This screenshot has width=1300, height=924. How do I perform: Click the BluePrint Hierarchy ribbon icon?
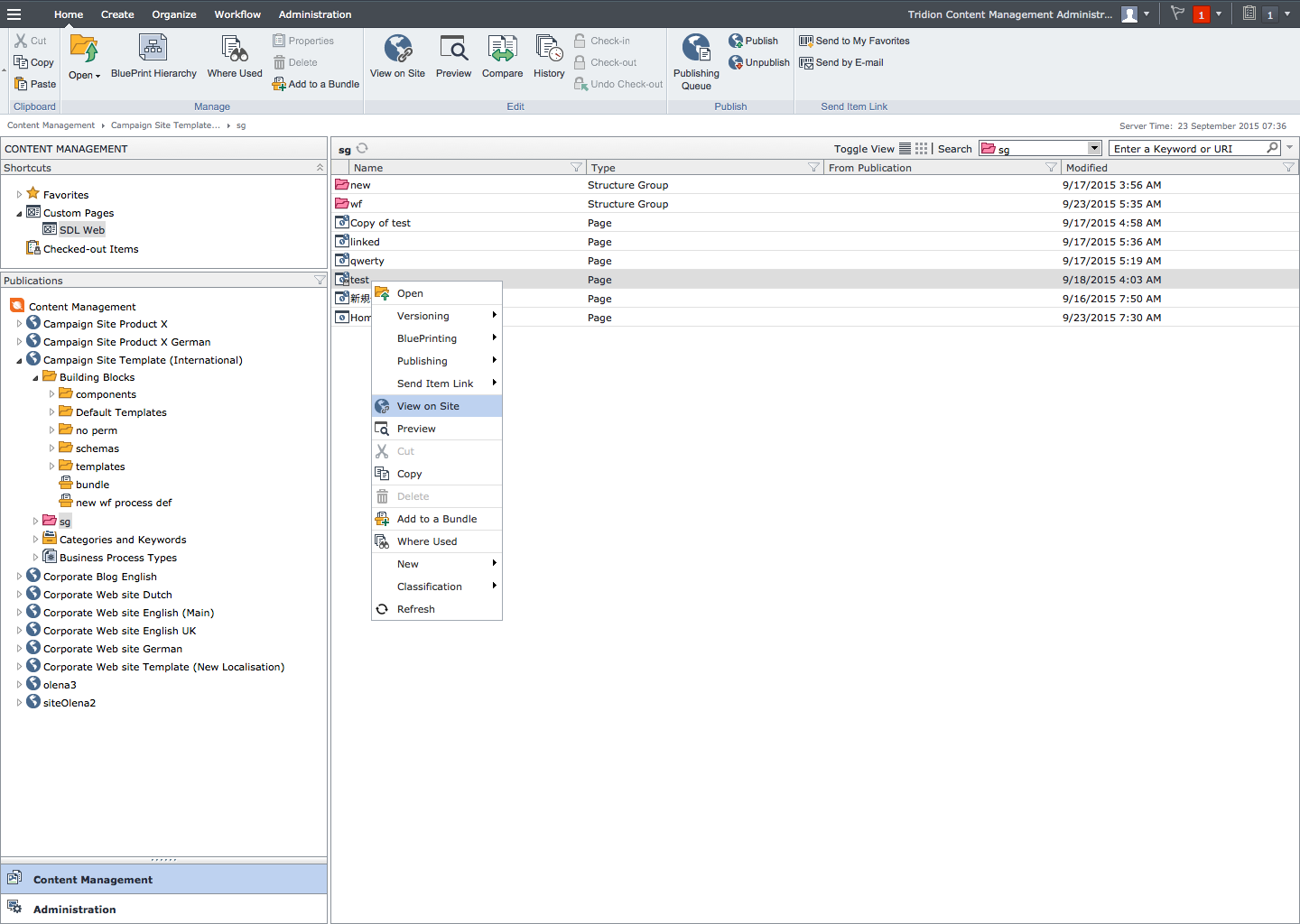tap(153, 49)
